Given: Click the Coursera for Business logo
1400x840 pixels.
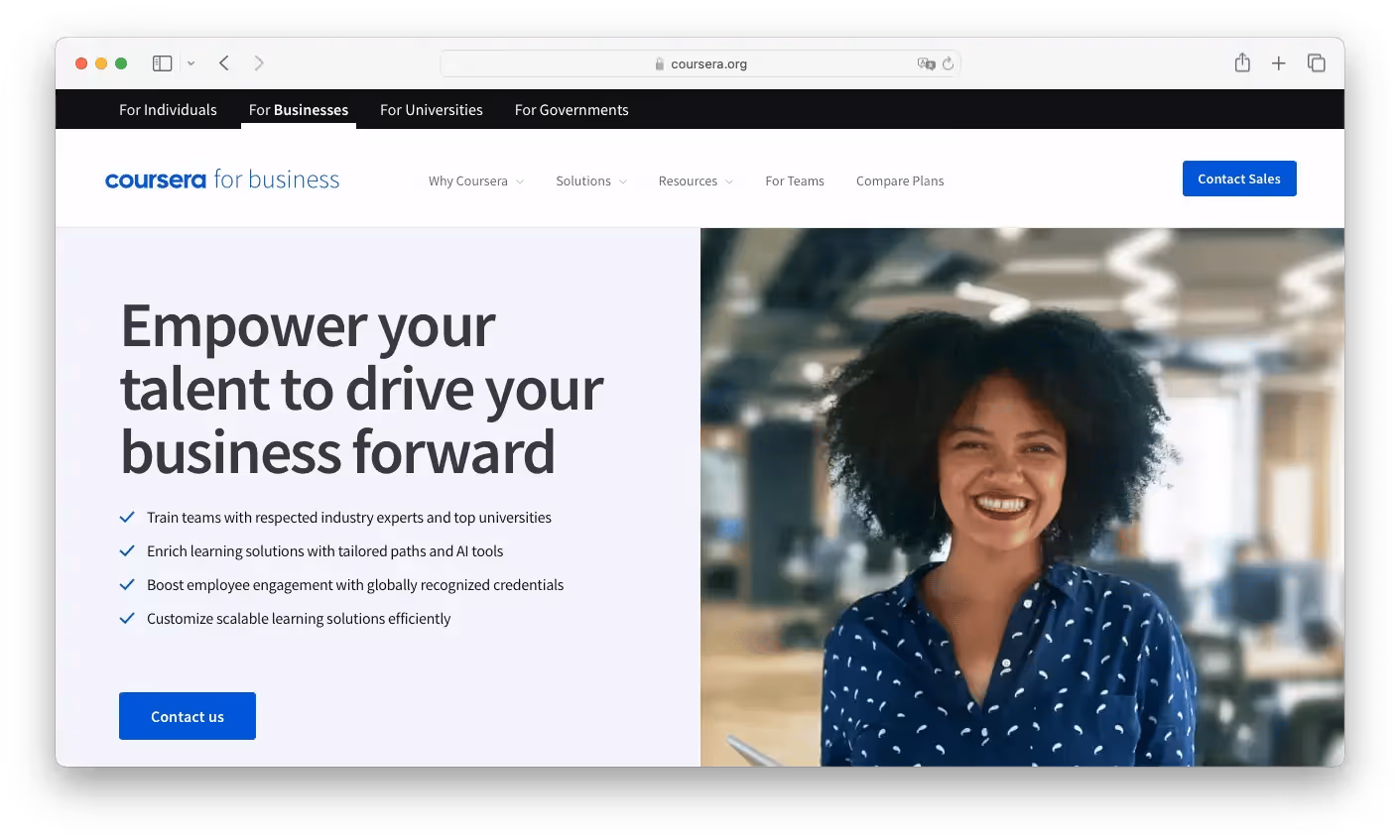Looking at the screenshot, I should (221, 179).
